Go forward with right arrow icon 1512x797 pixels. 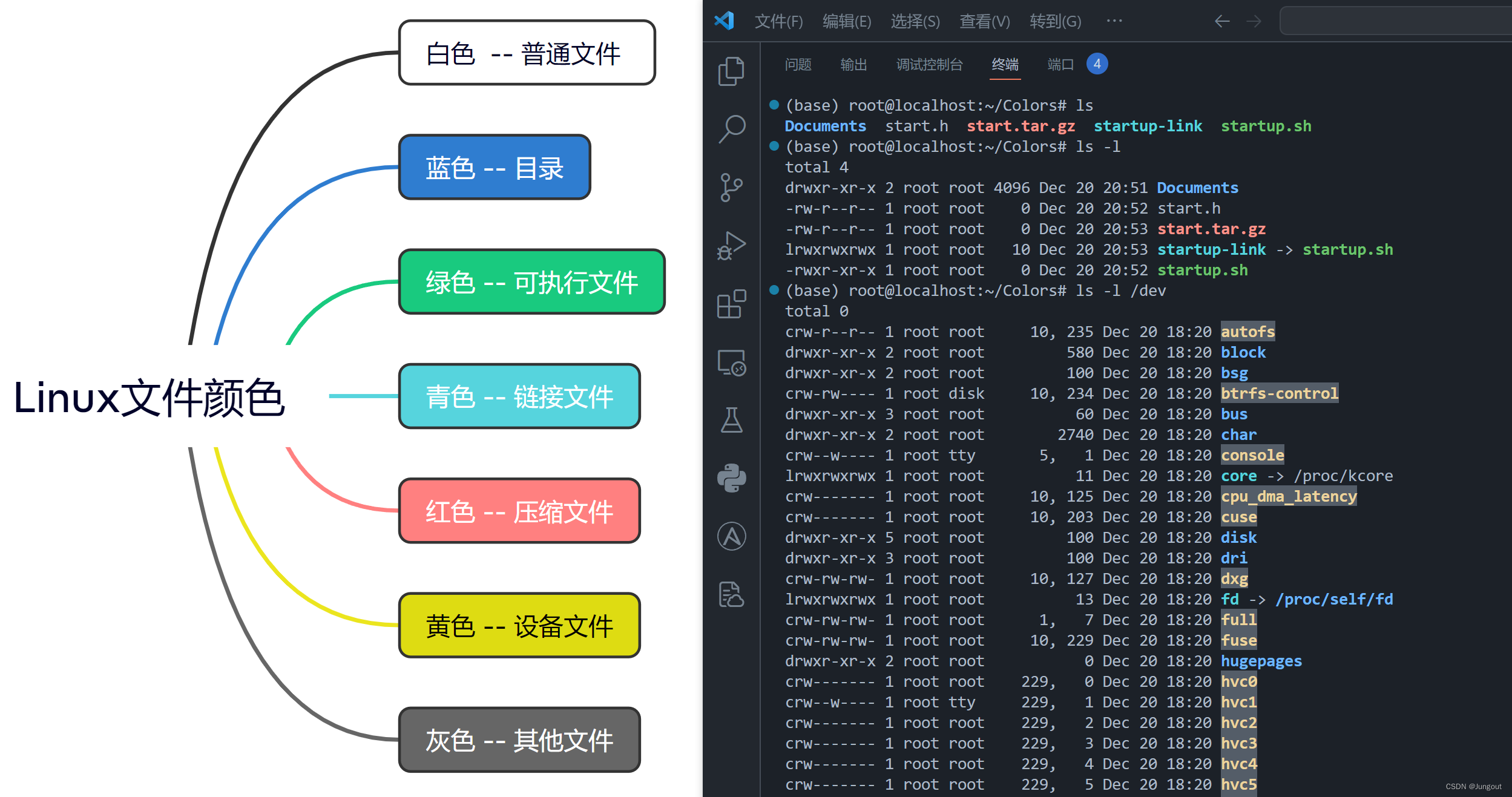(1254, 21)
